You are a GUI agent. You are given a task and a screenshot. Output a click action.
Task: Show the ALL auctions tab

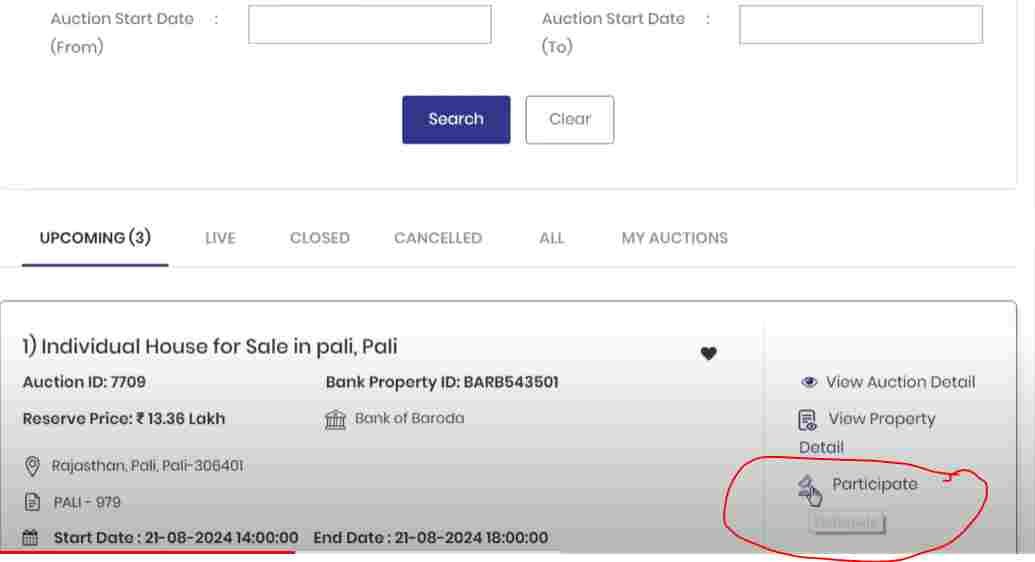click(552, 238)
